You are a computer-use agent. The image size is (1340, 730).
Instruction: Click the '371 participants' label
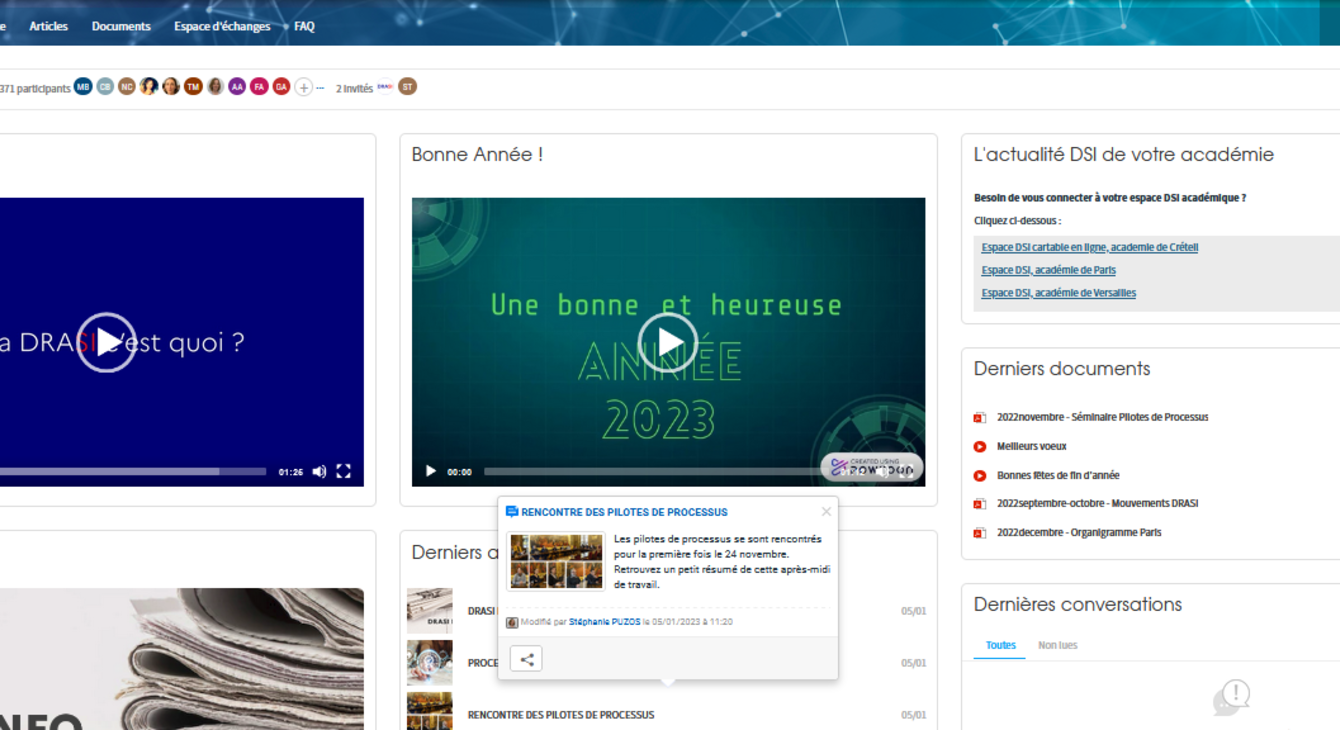coord(35,89)
